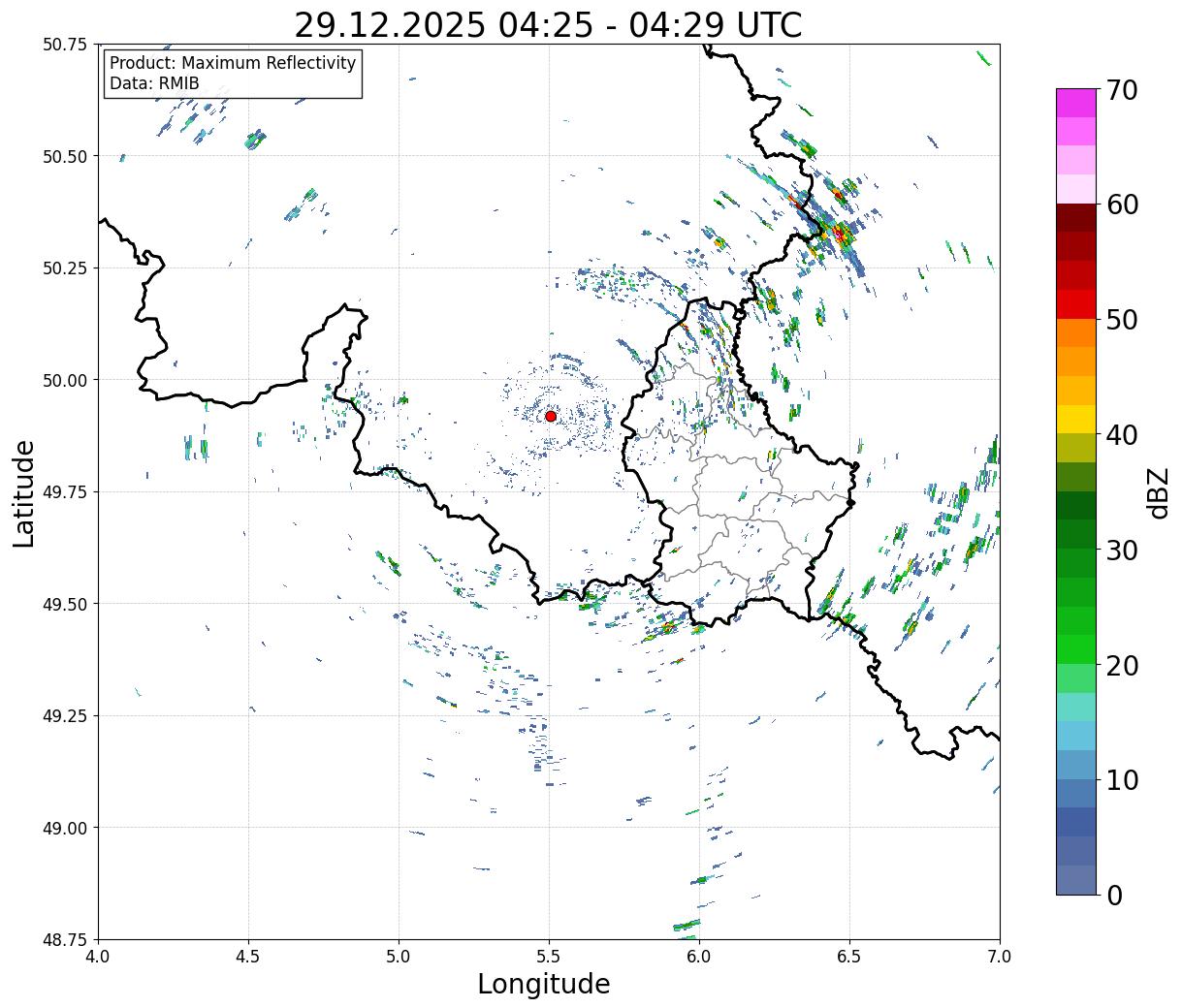Click the bright green swatch just above the 20 dBZ tick
This screenshot has height=1008, width=1182.
[1076, 648]
